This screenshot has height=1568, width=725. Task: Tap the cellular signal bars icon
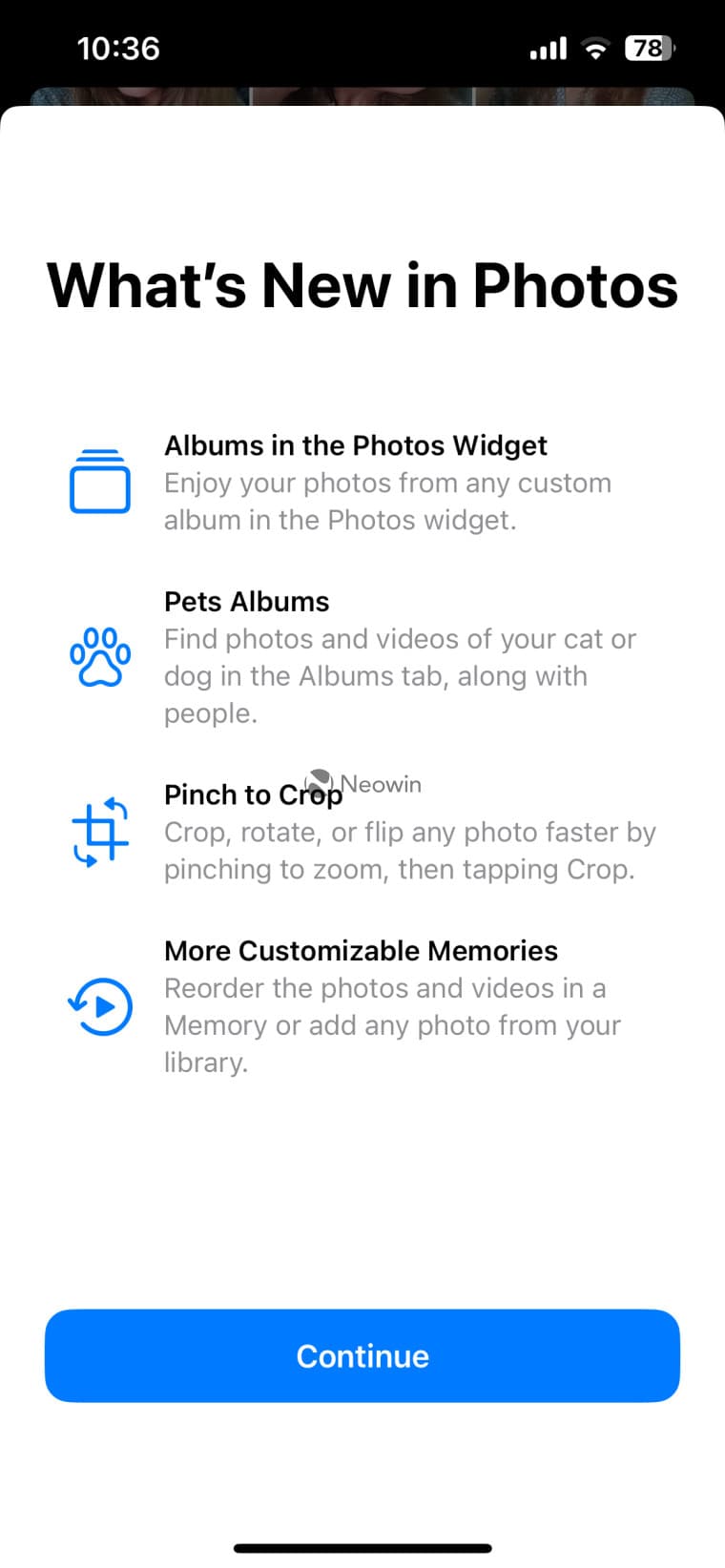point(549,49)
